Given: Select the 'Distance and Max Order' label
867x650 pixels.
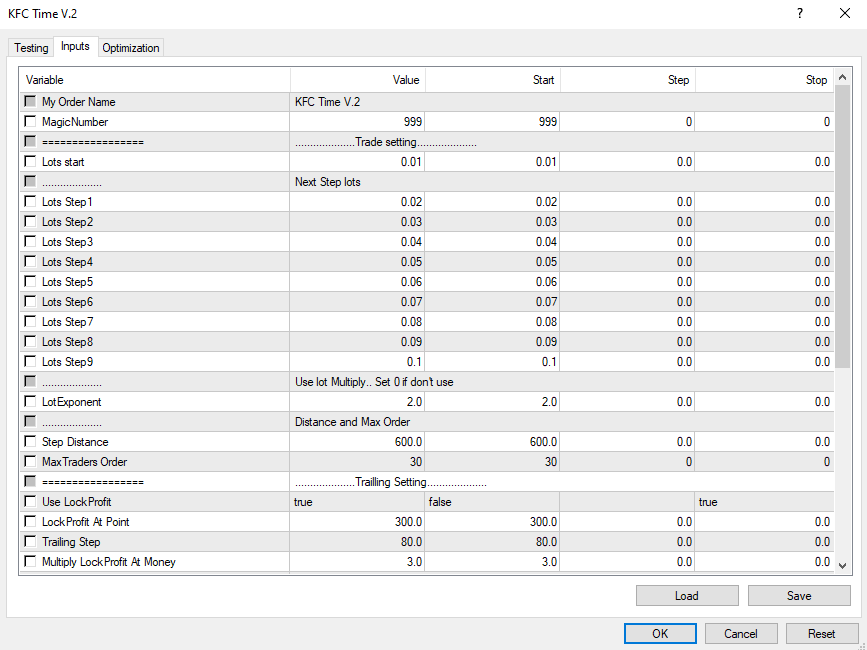Looking at the screenshot, I should [x=352, y=422].
